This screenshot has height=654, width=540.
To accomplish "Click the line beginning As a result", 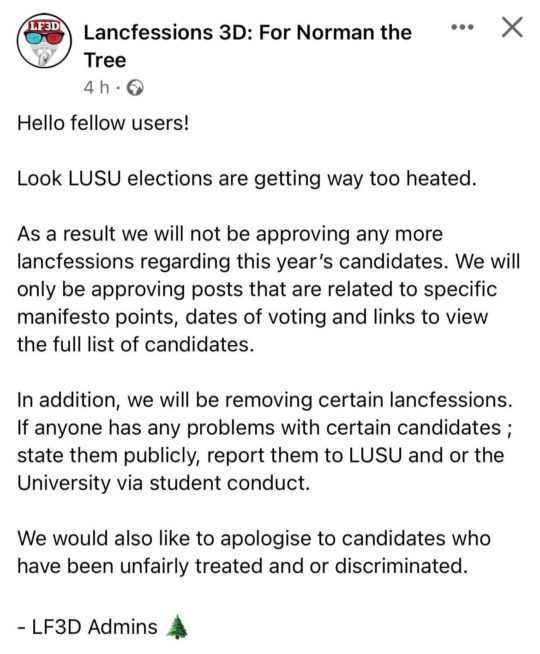I will pyautogui.click(x=230, y=234).
